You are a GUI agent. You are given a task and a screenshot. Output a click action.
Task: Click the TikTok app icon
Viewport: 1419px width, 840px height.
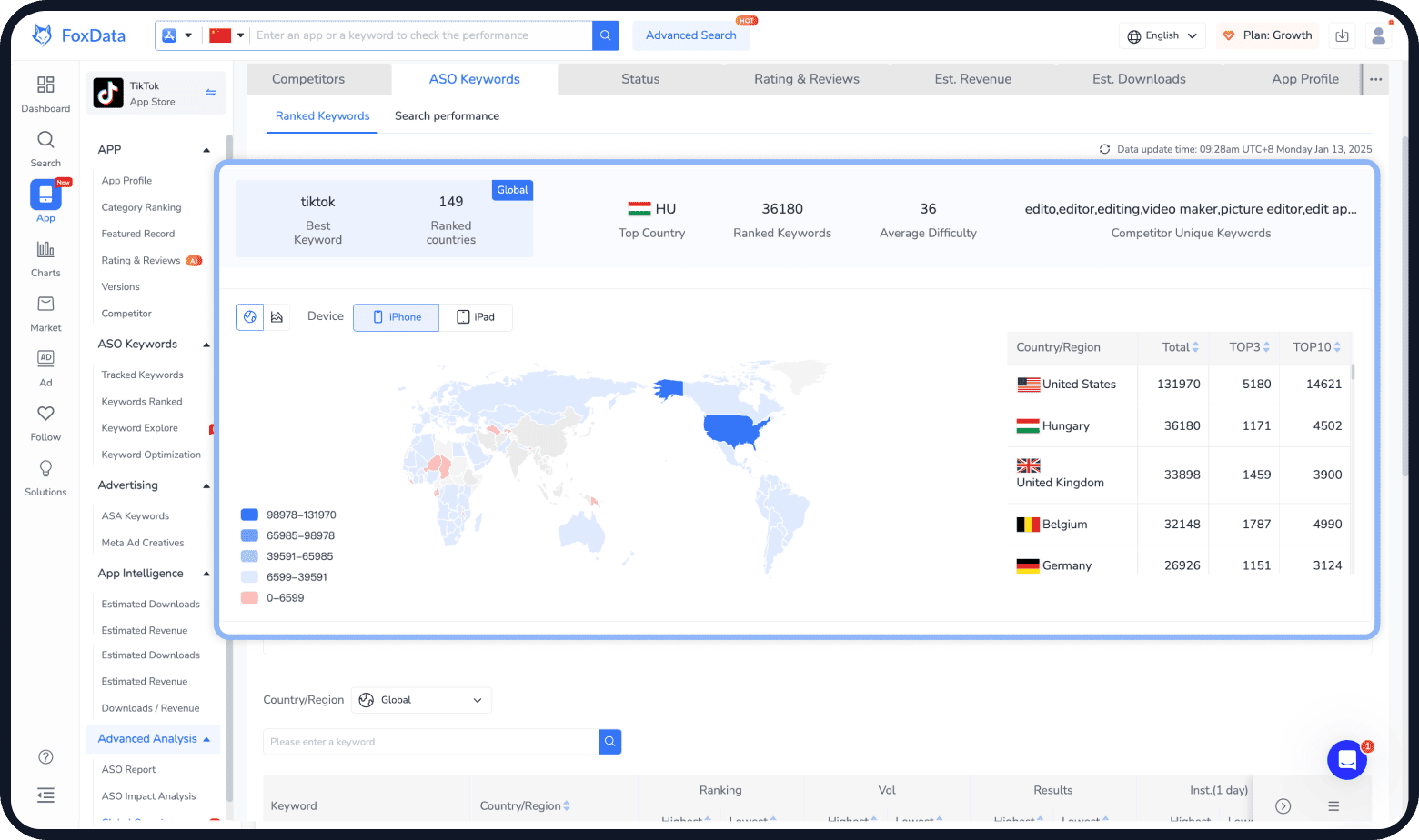(x=108, y=93)
